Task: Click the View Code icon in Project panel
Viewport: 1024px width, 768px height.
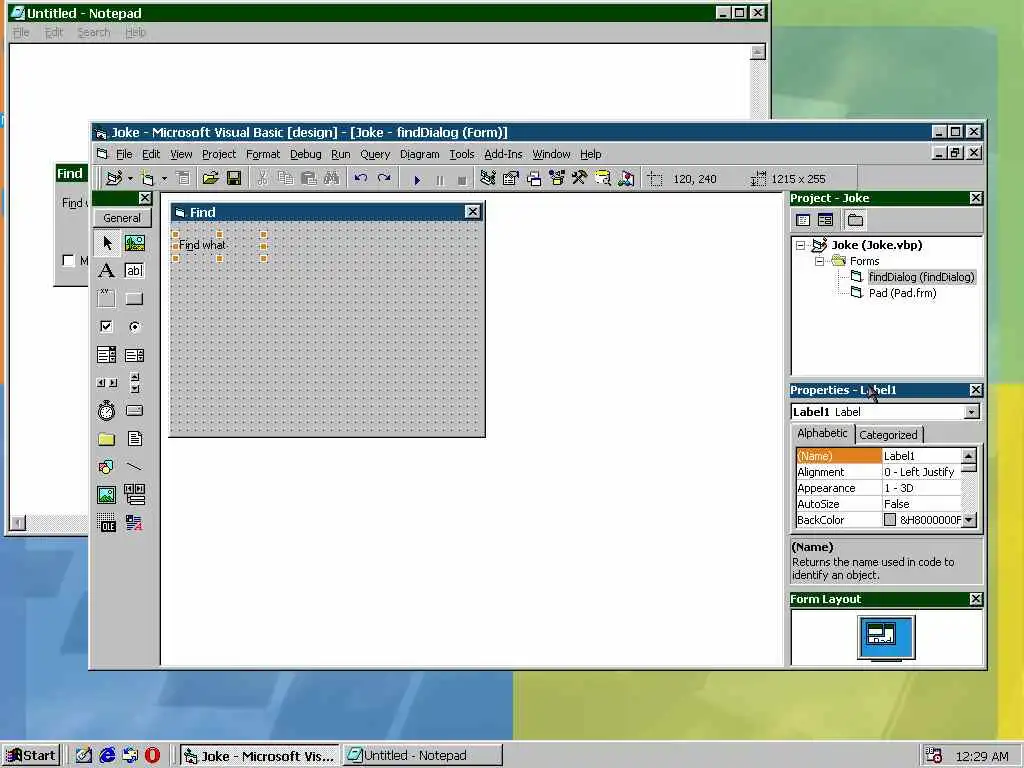Action: point(803,220)
